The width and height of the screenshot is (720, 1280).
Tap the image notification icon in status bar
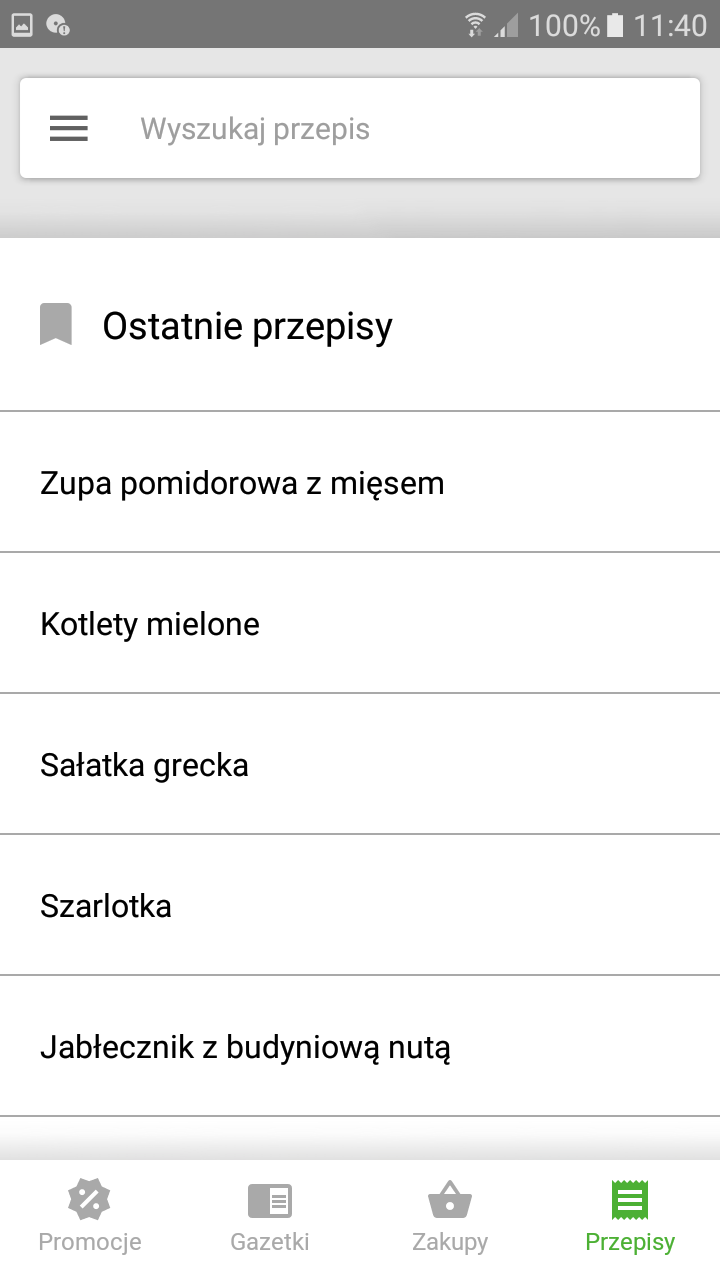point(22,25)
